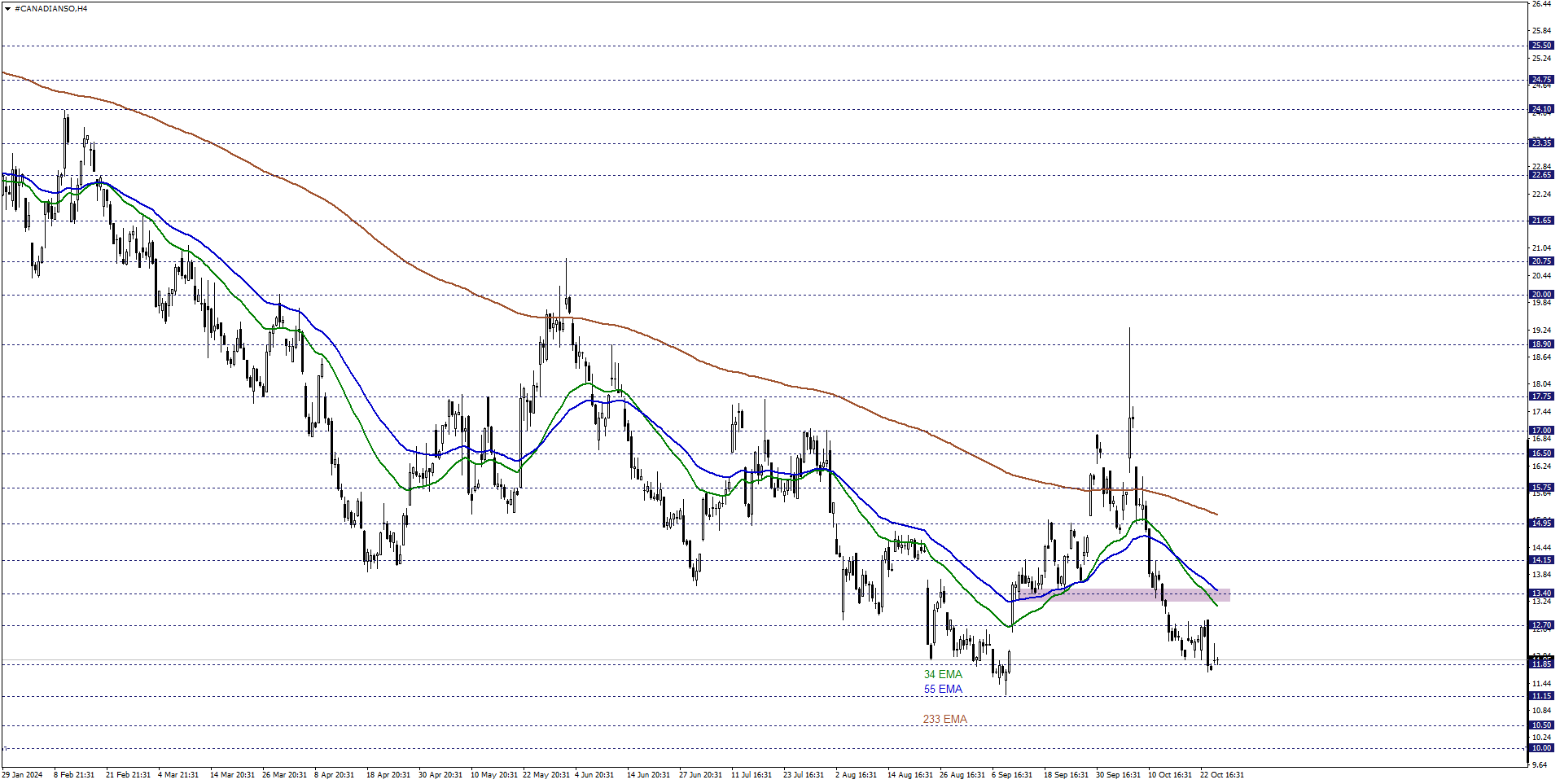Click the 14.95 price level tag

click(1541, 523)
